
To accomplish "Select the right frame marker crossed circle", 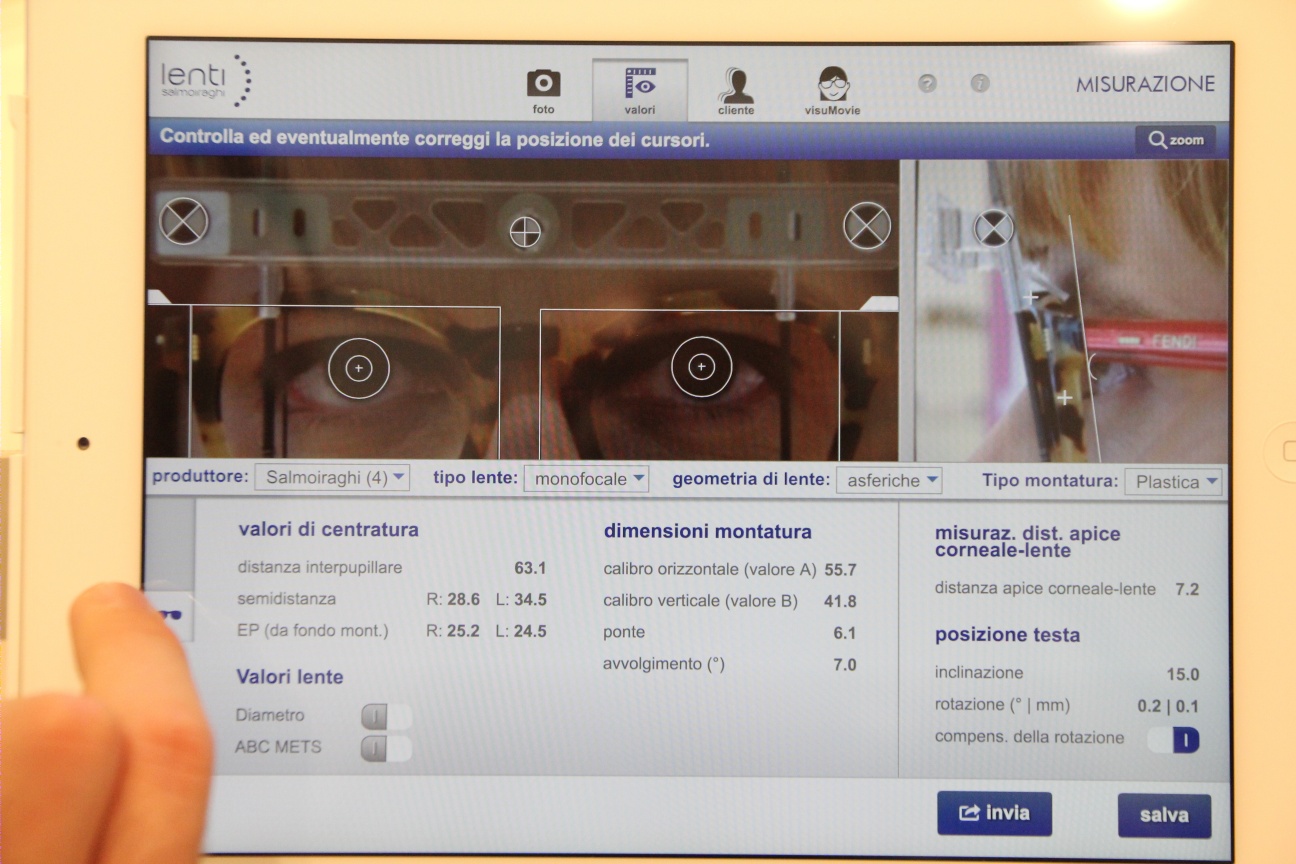I will tap(867, 226).
